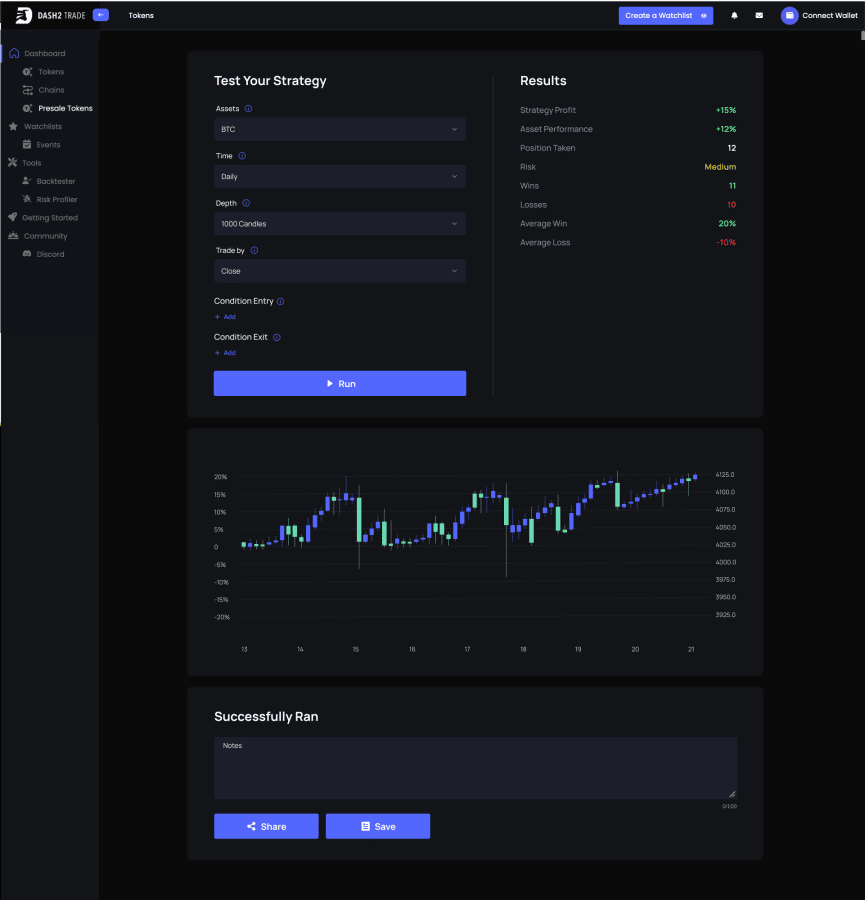
Task: Click the Dashboard home icon
Action: tap(14, 53)
